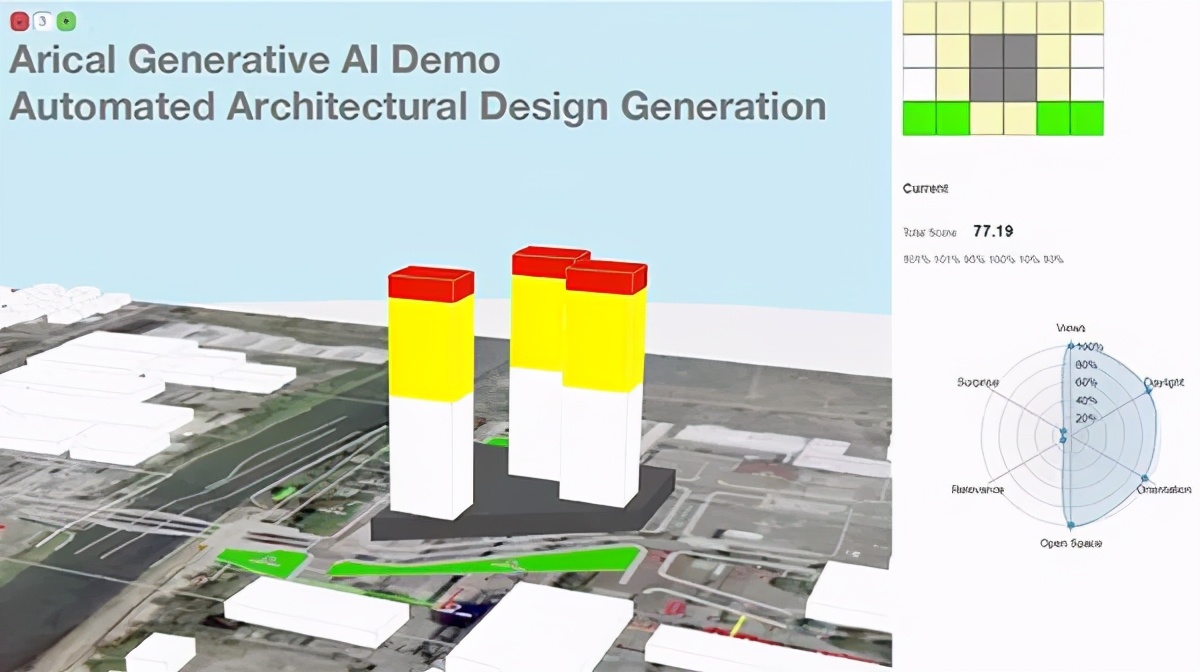The height and width of the screenshot is (672, 1200).
Task: Click the Daylight vertex of the radar chart
Action: tap(1147, 391)
